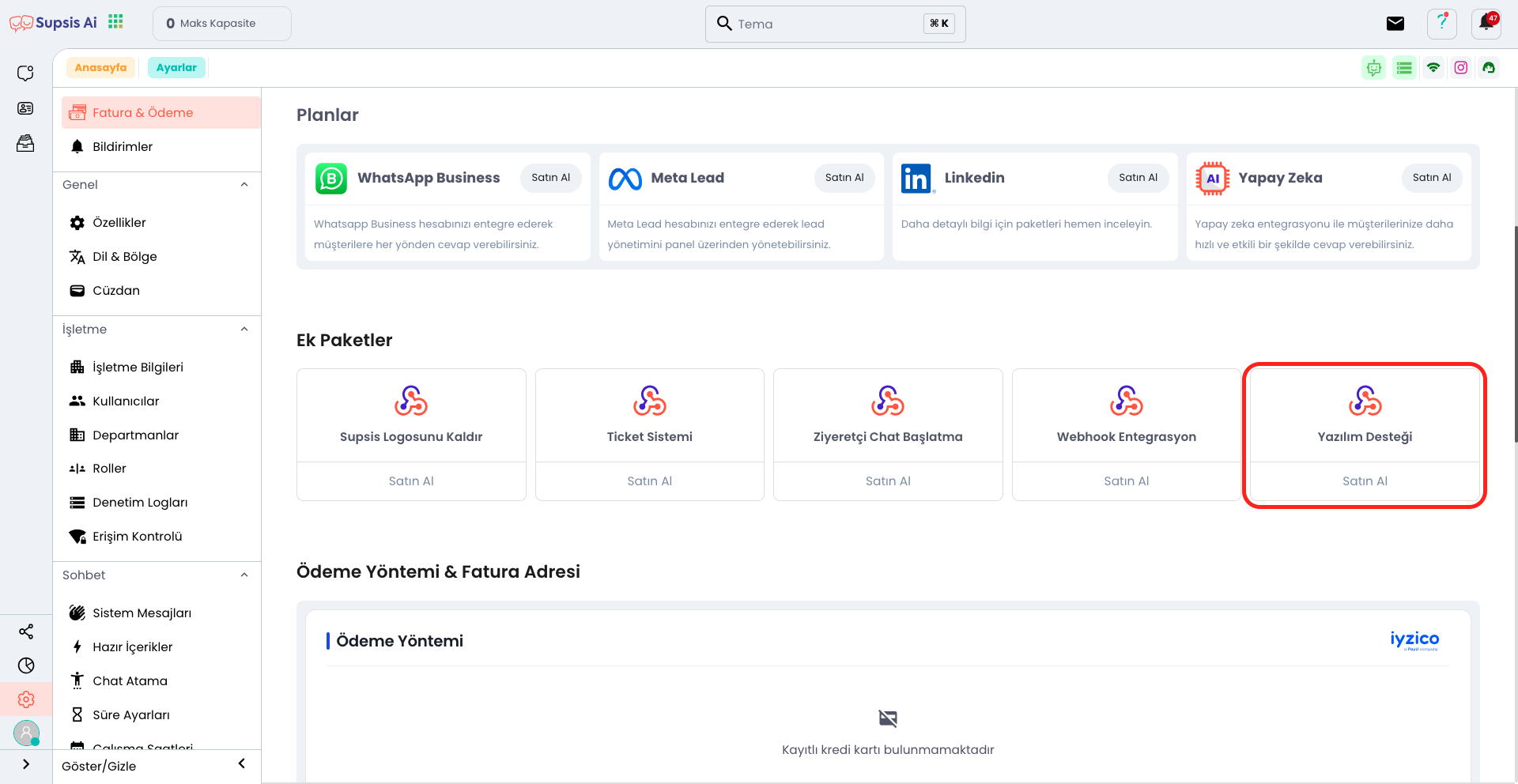Open the inbox tray icon in left rail
This screenshot has height=784, width=1518.
click(x=25, y=143)
